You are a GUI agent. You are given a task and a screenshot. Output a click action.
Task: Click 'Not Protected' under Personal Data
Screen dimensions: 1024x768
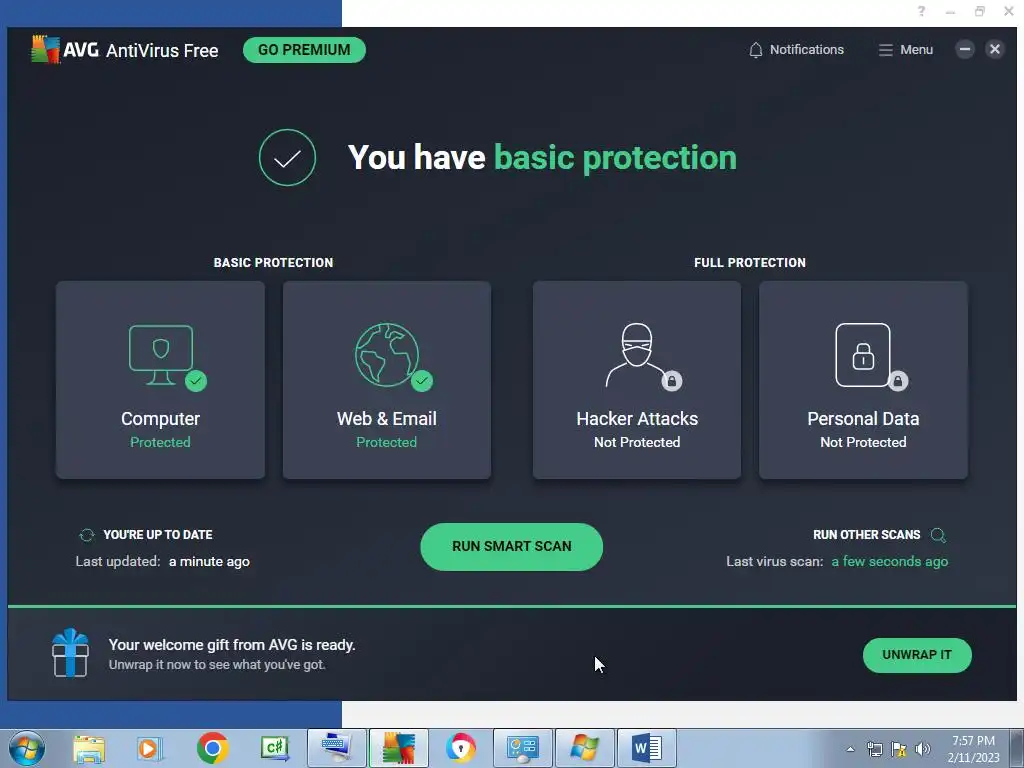pos(863,442)
